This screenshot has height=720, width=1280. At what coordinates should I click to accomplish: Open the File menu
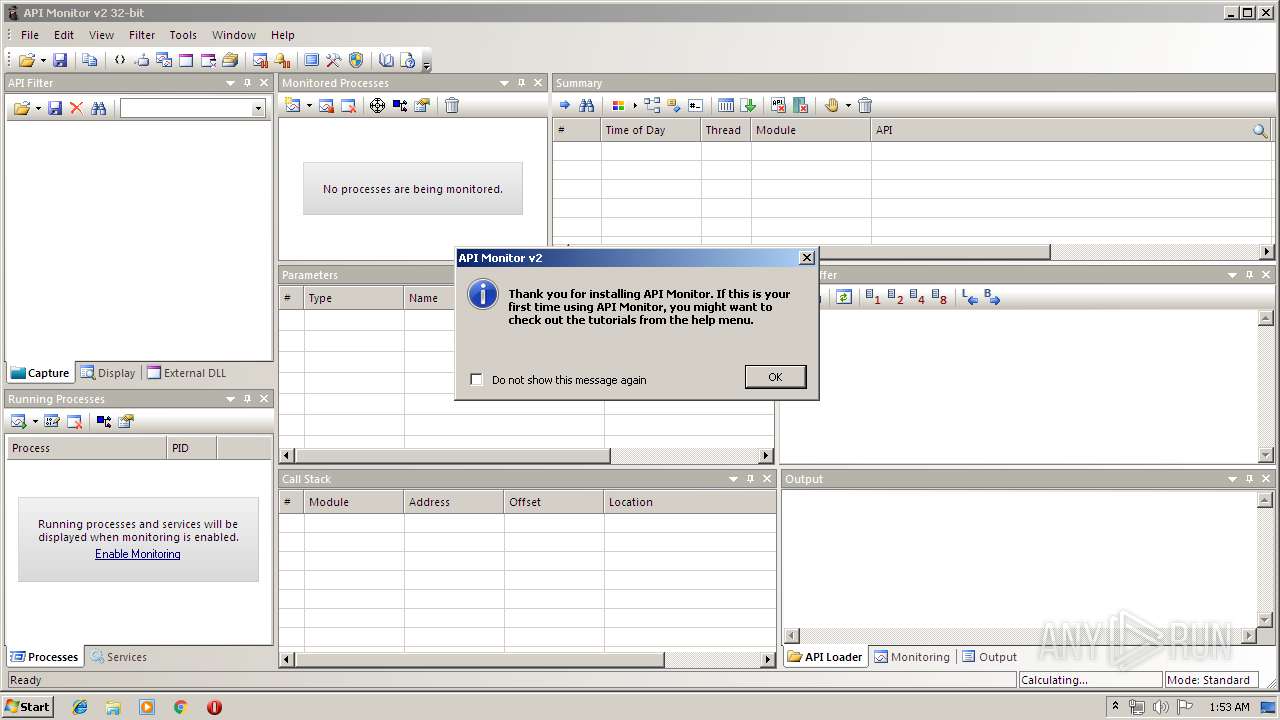[x=30, y=35]
